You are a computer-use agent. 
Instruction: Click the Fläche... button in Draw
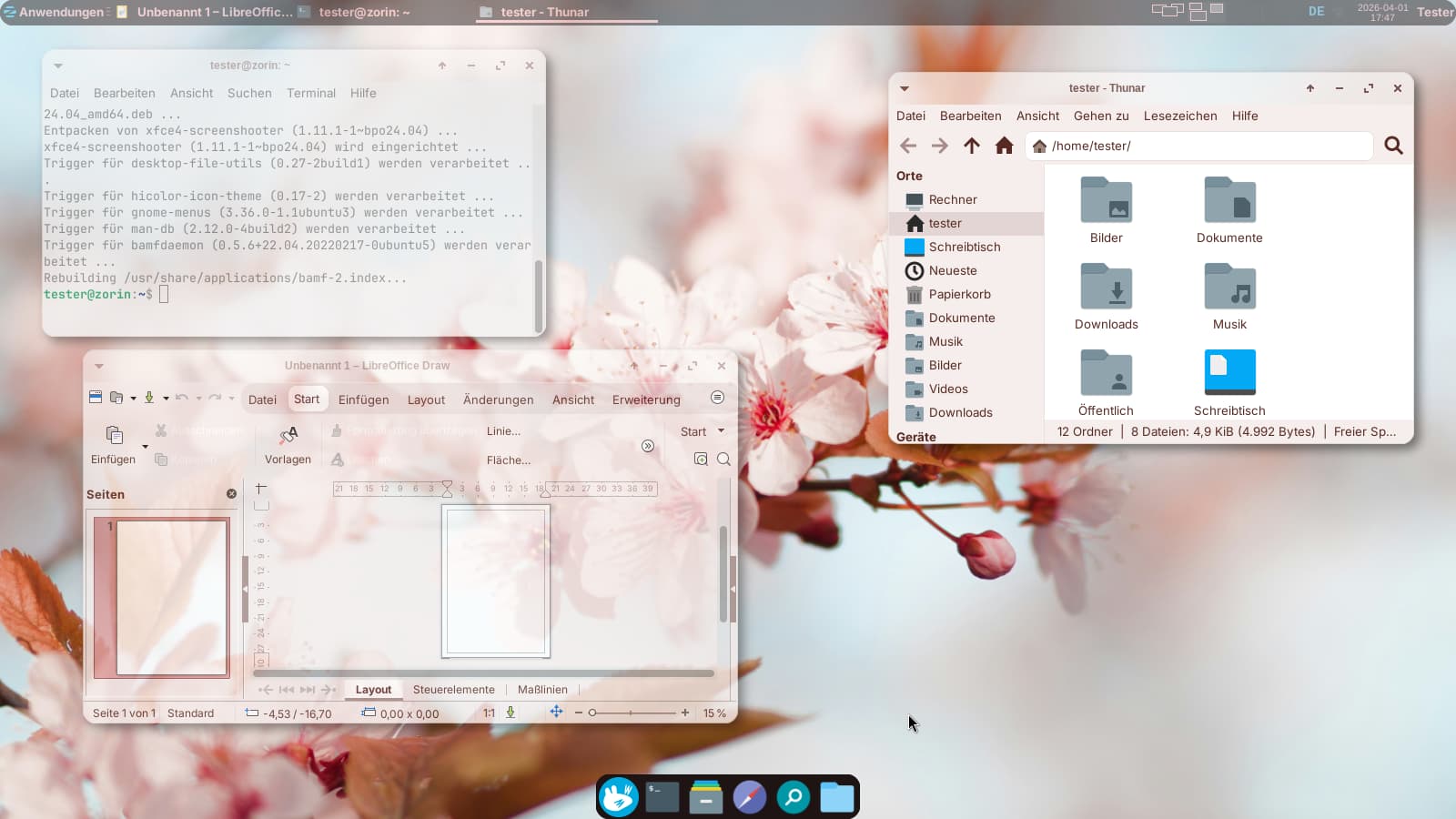[x=508, y=460]
